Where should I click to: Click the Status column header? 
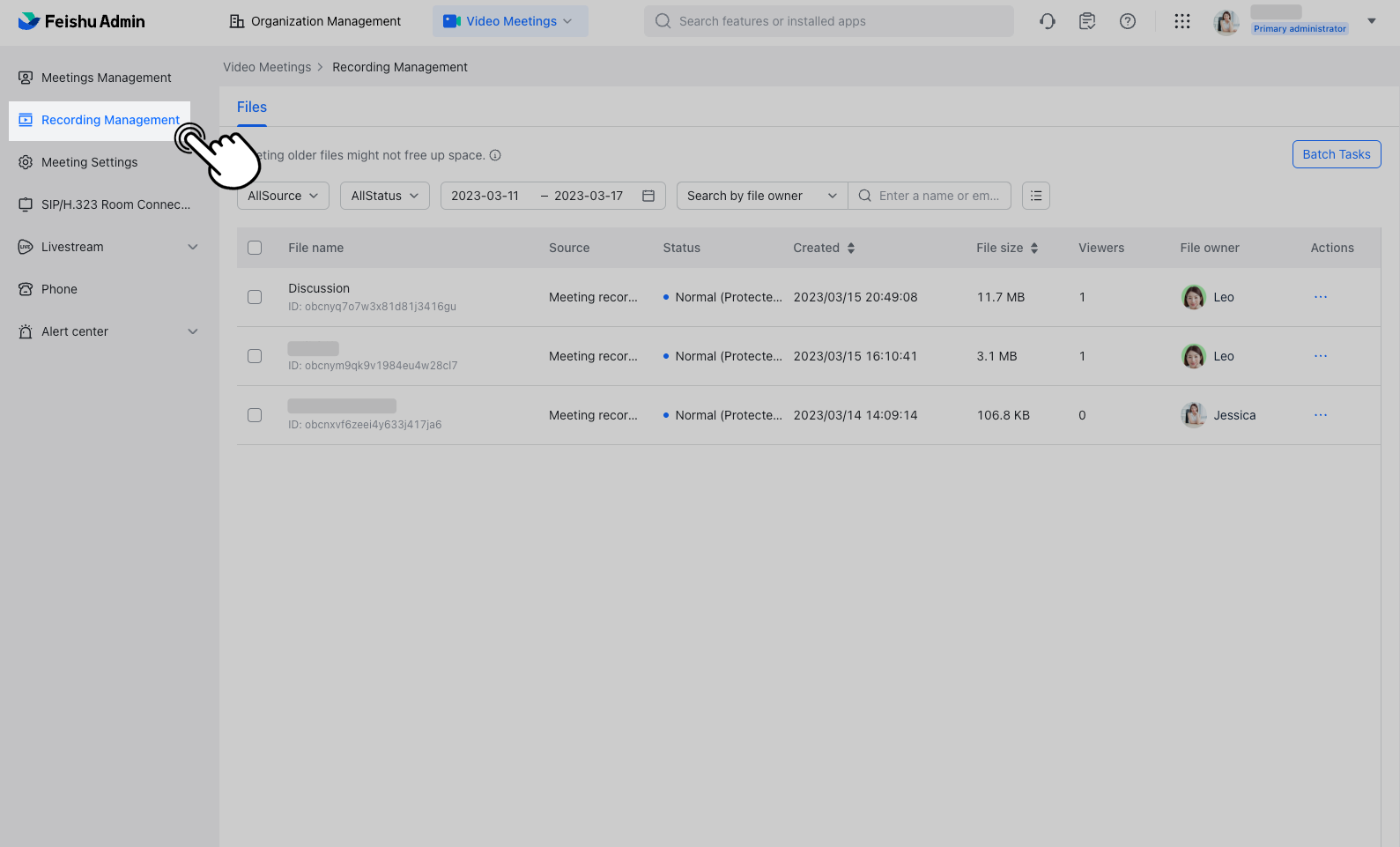click(x=682, y=248)
